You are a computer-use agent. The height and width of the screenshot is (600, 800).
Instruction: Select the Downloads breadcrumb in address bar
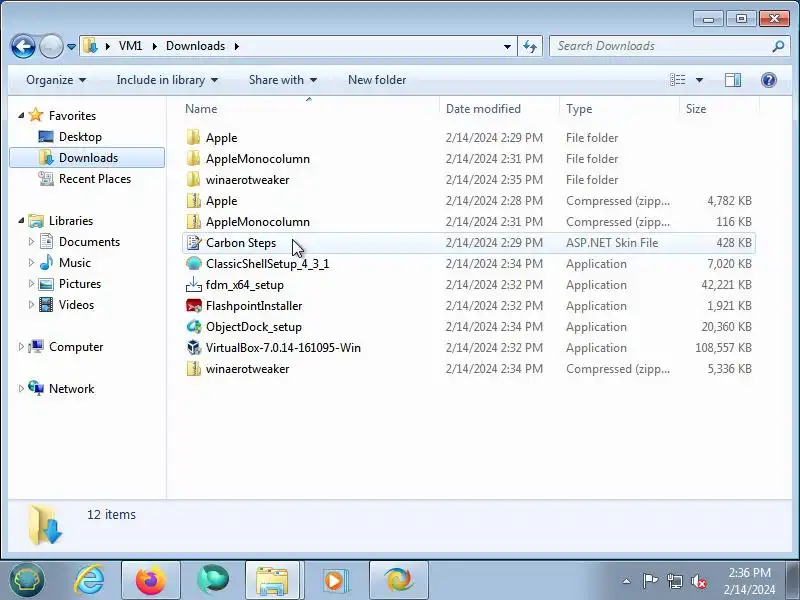pyautogui.click(x=195, y=46)
